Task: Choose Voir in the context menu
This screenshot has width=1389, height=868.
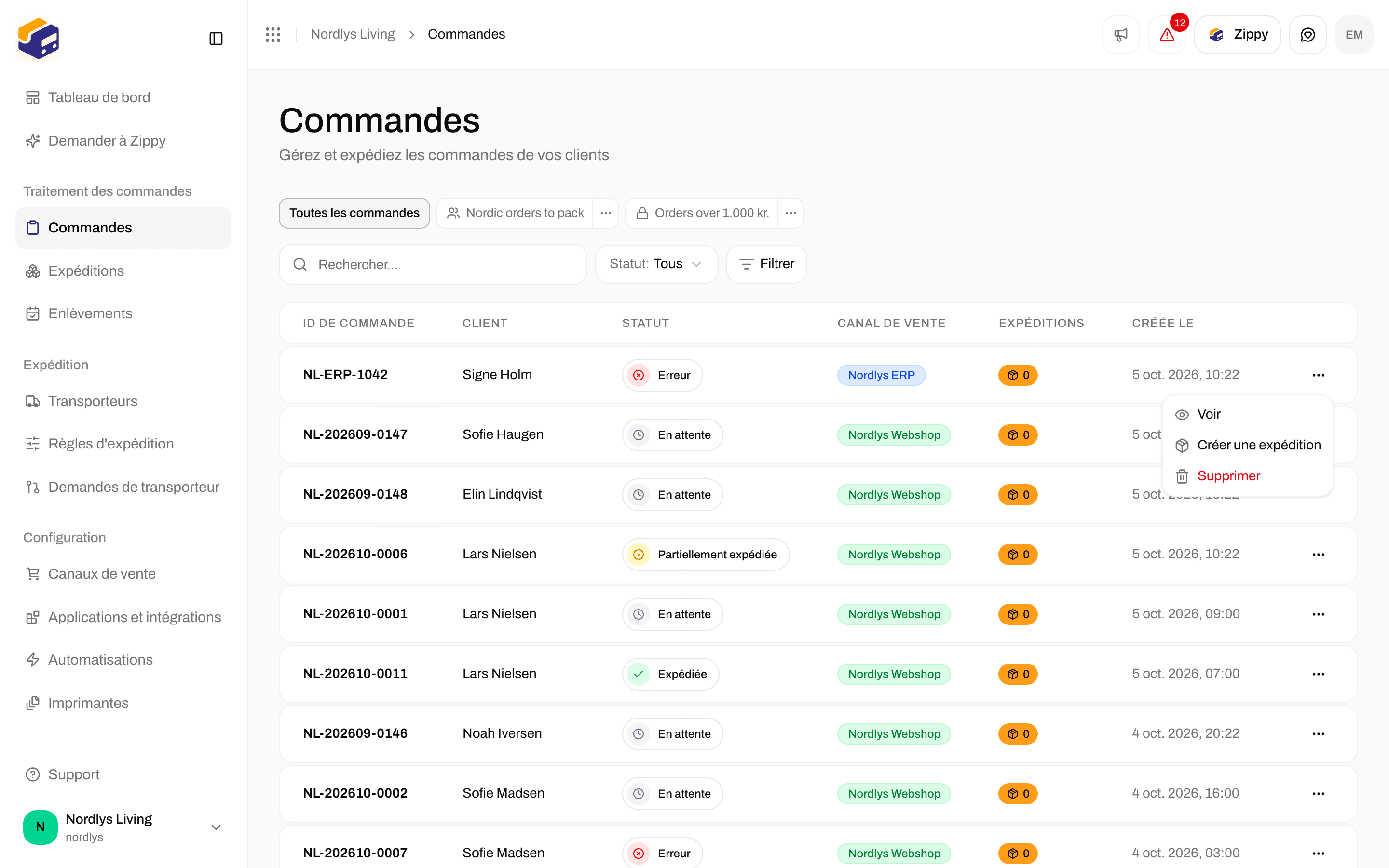Action: pyautogui.click(x=1247, y=414)
